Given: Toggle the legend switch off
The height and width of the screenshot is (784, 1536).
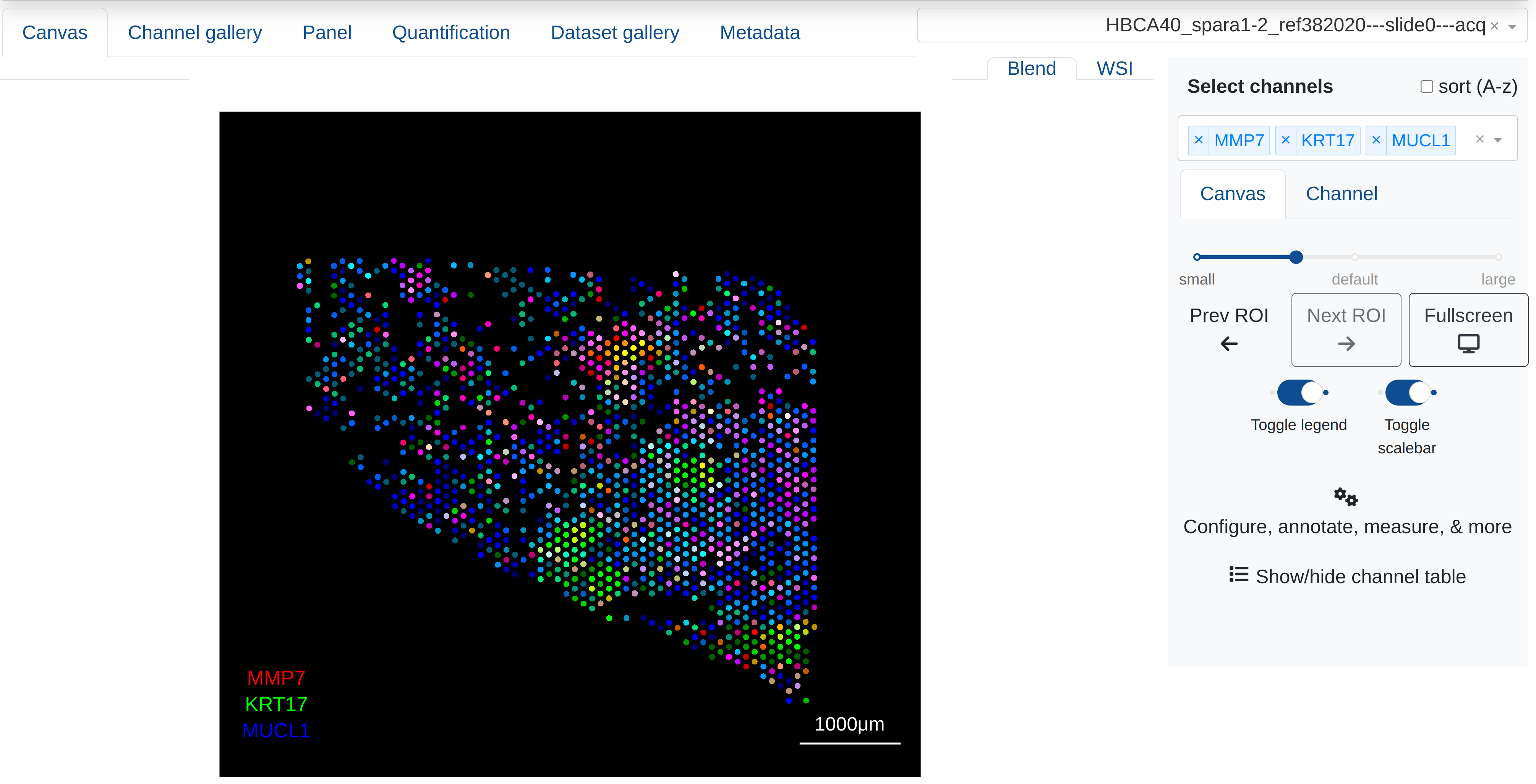Looking at the screenshot, I should click(x=1299, y=393).
